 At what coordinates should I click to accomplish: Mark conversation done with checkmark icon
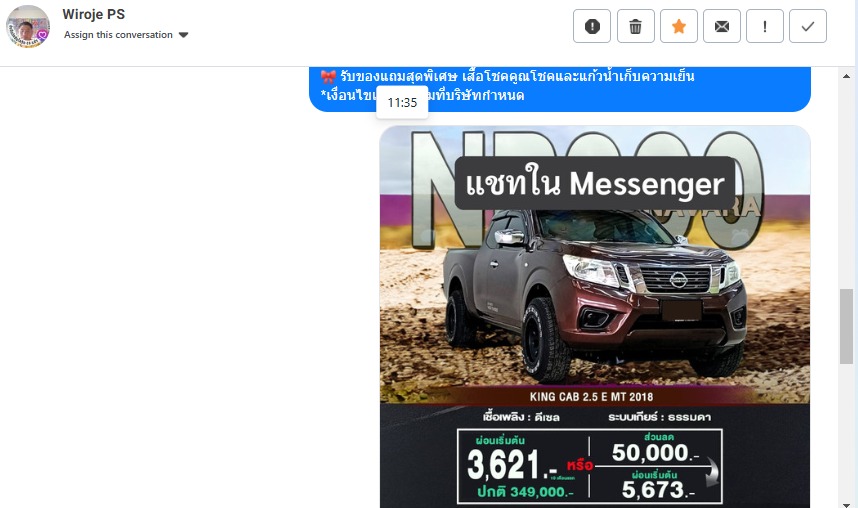(x=808, y=26)
